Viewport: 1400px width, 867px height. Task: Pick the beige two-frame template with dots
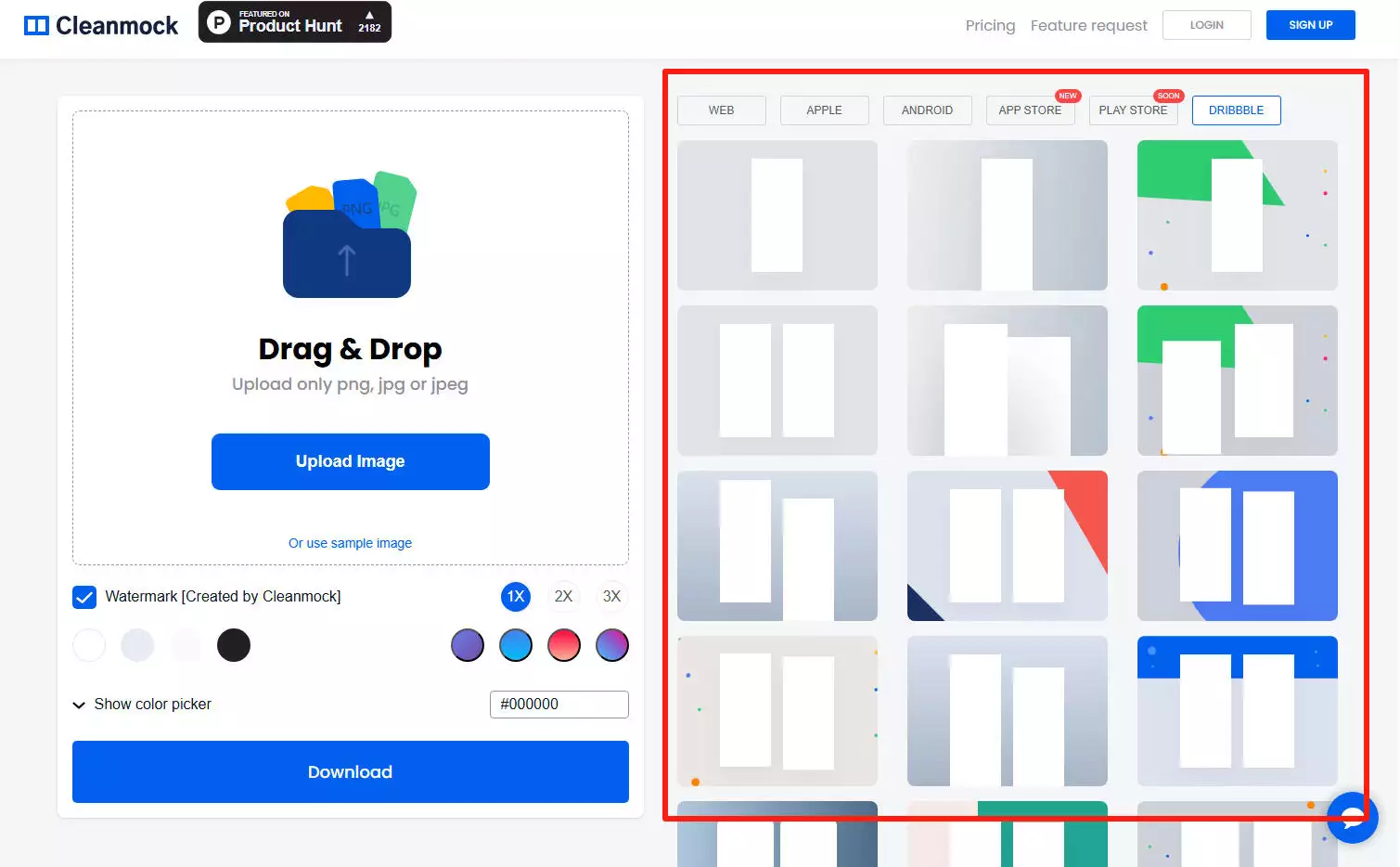[x=777, y=711]
